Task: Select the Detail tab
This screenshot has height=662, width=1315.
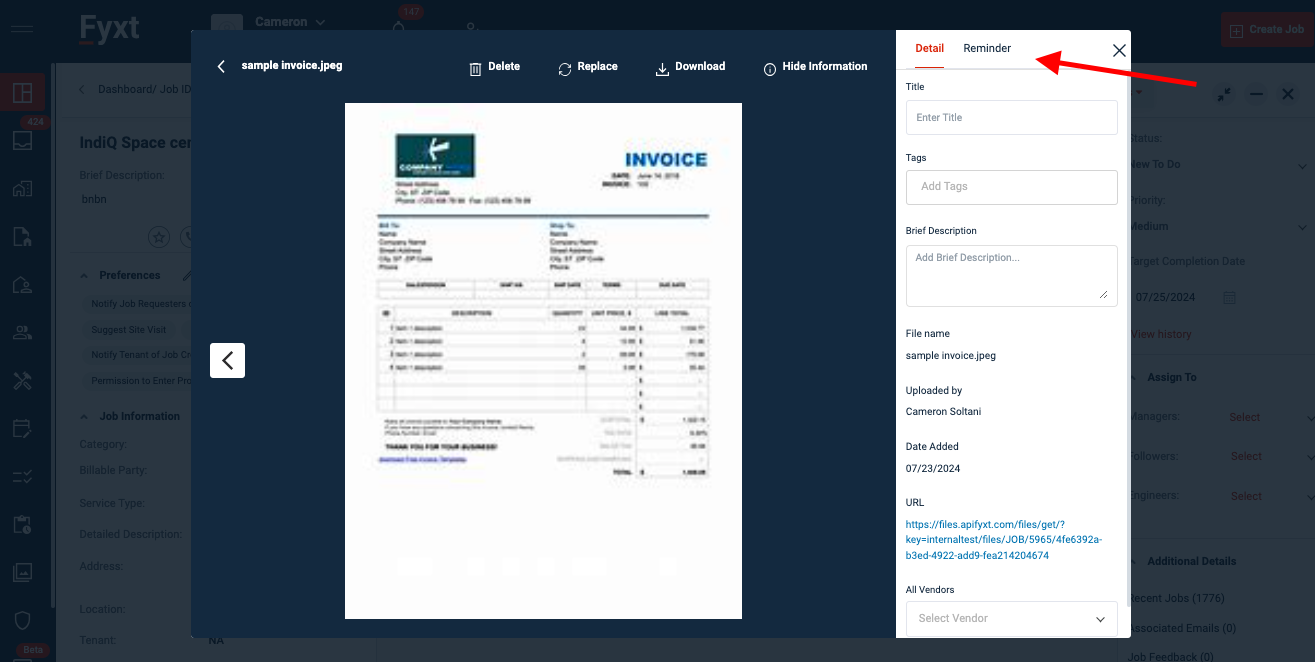Action: tap(929, 49)
